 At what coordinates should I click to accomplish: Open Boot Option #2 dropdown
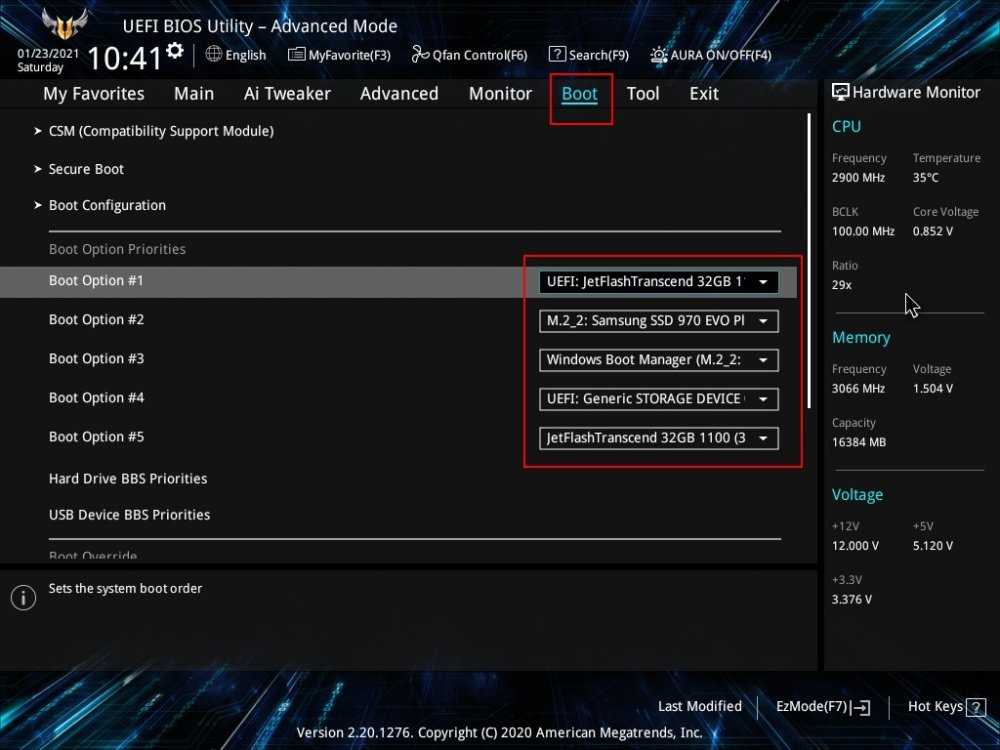658,321
